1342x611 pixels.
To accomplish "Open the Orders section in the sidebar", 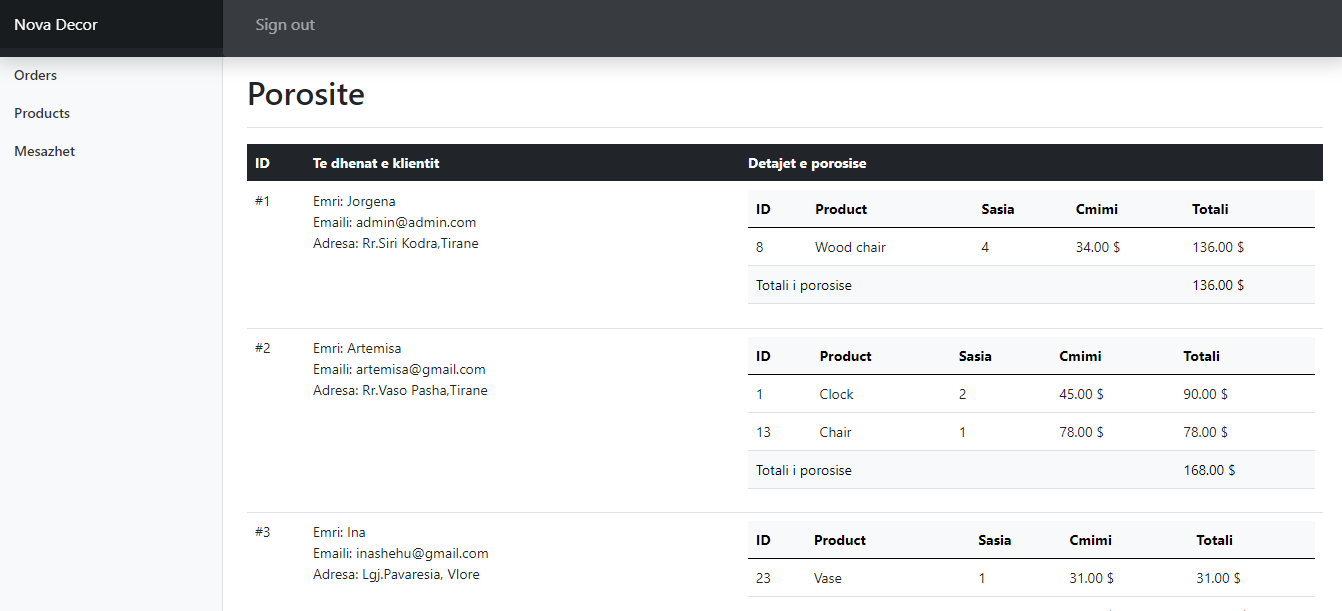I will 35,75.
